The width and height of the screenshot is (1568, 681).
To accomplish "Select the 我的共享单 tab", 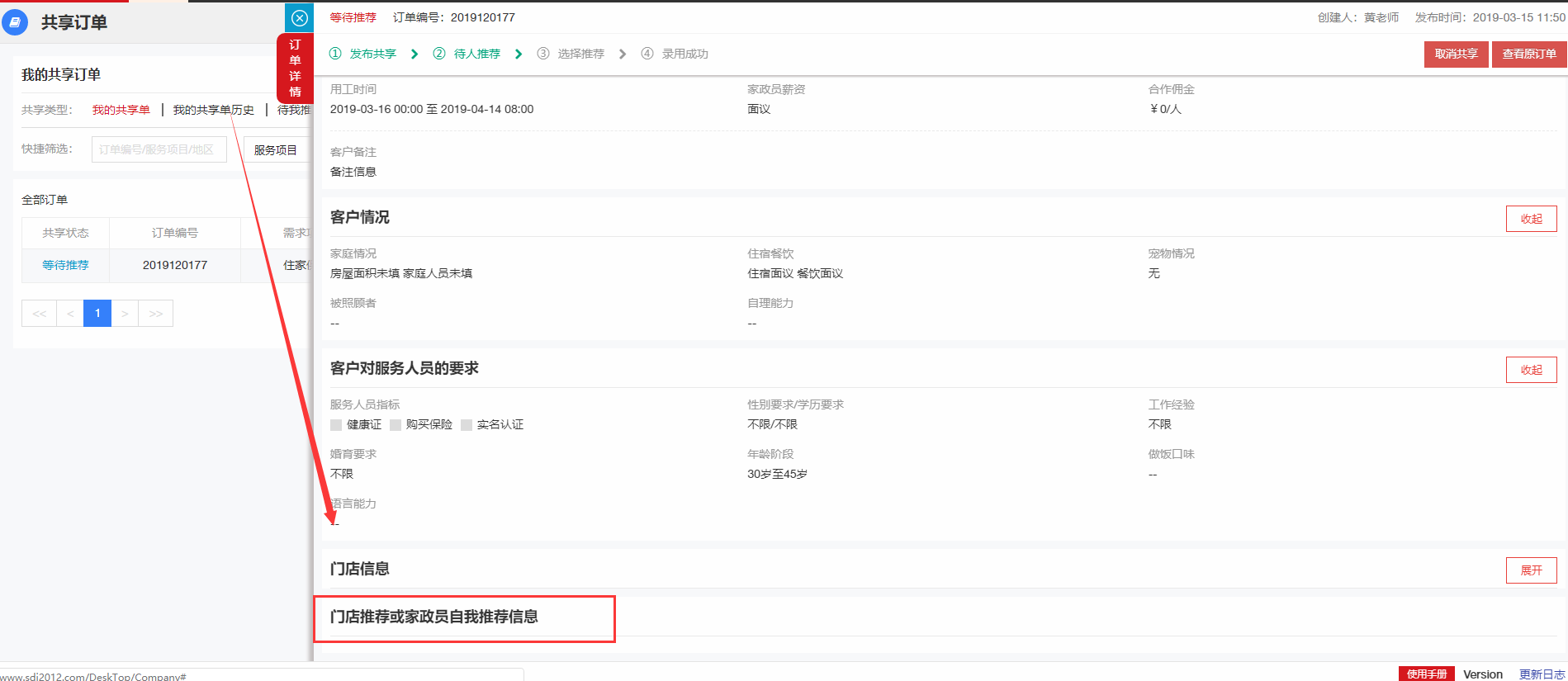I will tap(121, 110).
